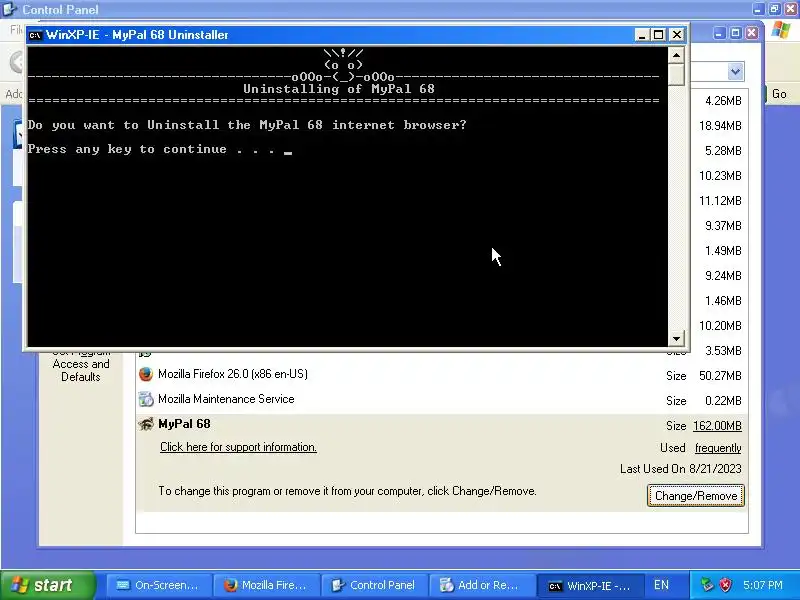This screenshot has width=800, height=600.
Task: Click the 5:07 PM clock
Action: (763, 585)
